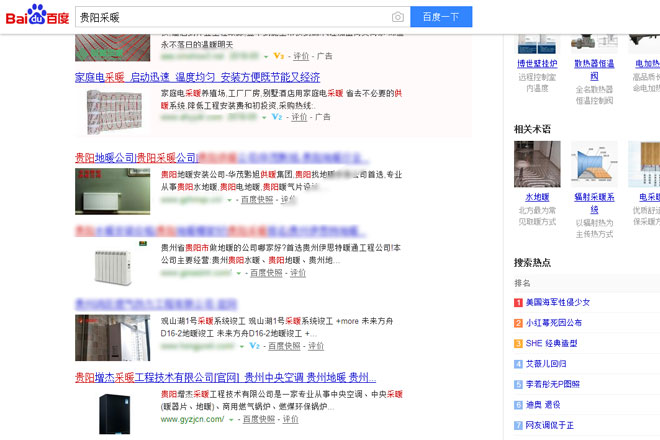The image size is (660, 440).
Task: Click the Baidu logo
Action: pos(37,15)
